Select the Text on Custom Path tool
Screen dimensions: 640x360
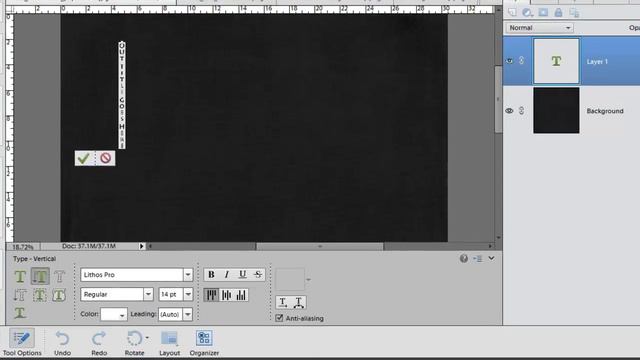20,313
